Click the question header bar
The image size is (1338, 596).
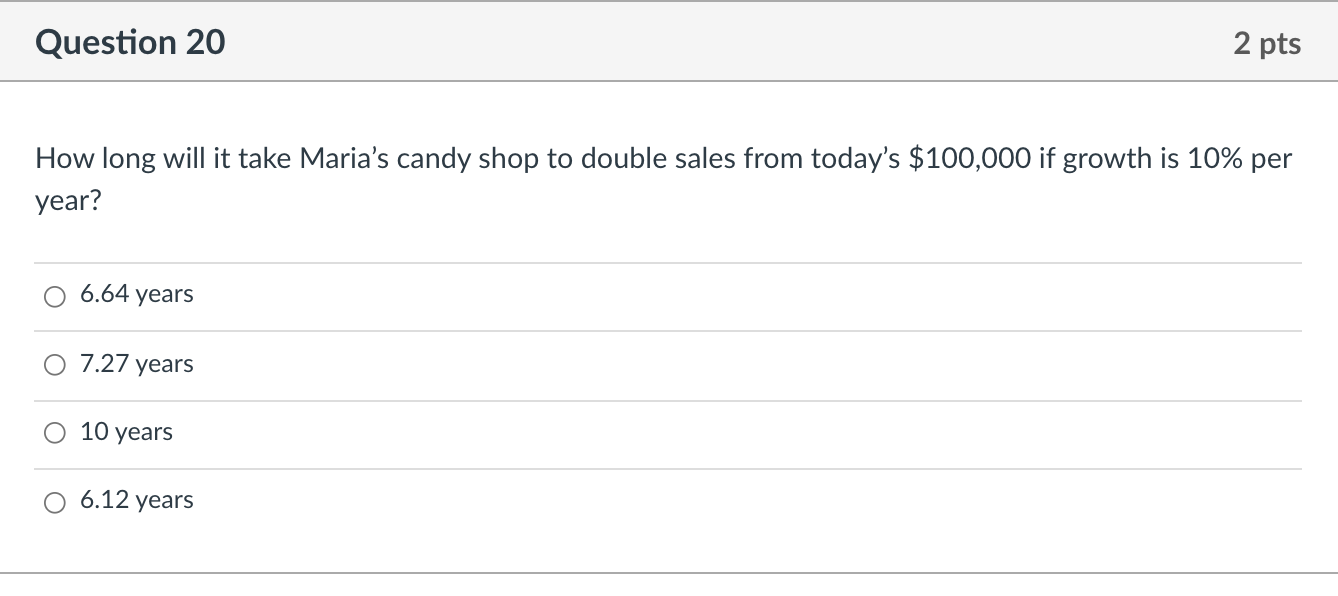coord(669,42)
